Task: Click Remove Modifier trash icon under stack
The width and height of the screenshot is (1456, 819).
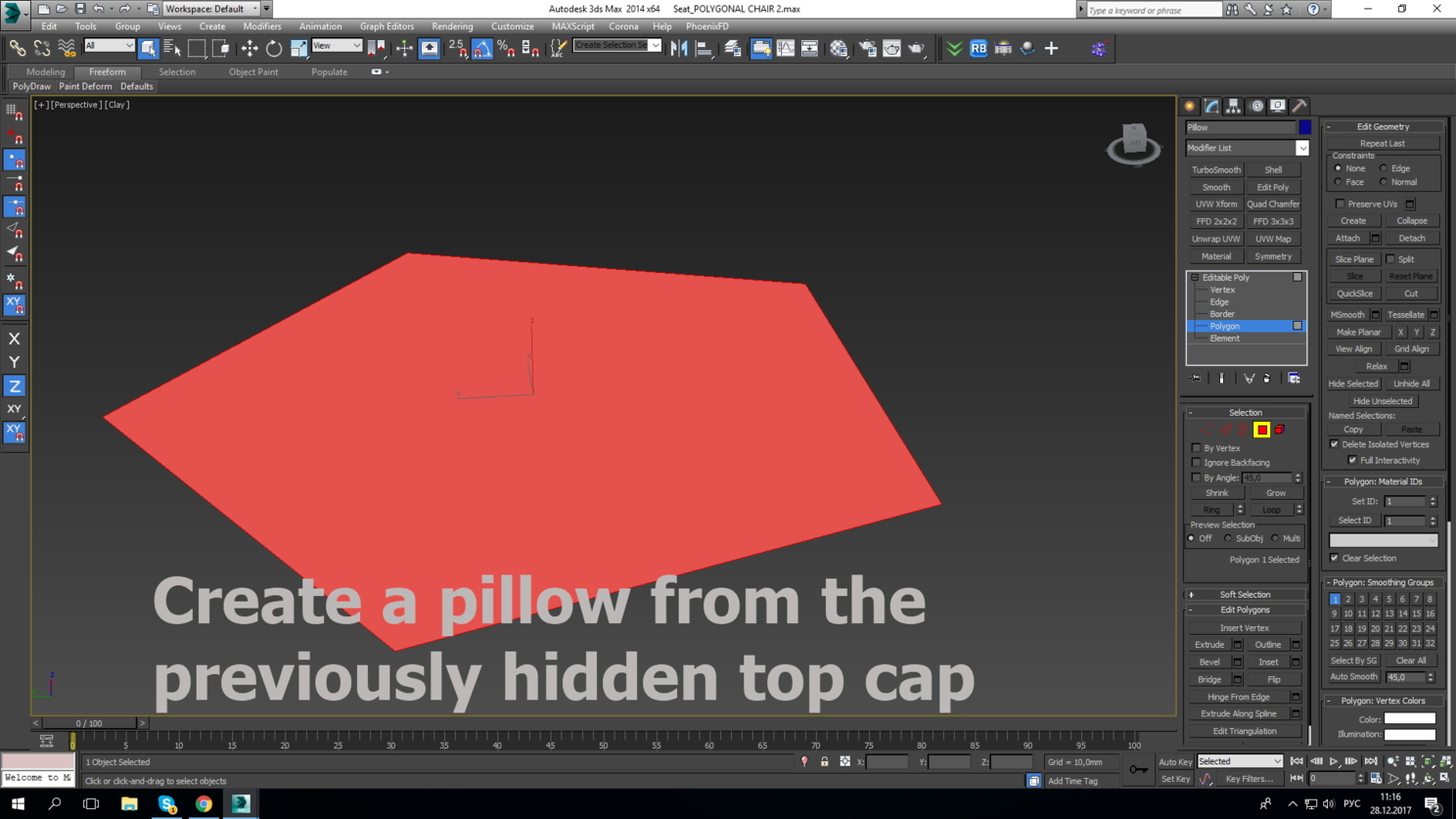Action: click(1267, 379)
